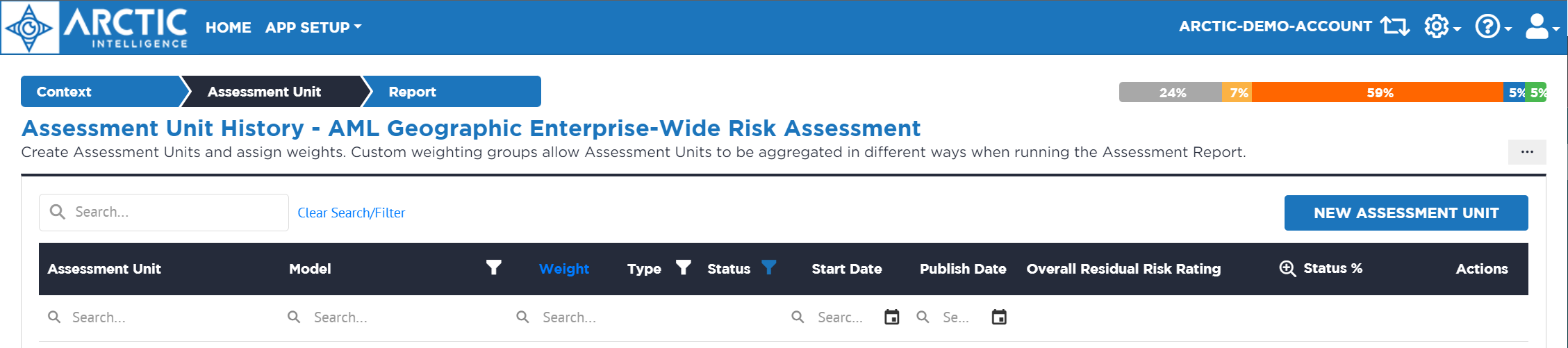Click the orange 59% progress segment

coord(1378,92)
